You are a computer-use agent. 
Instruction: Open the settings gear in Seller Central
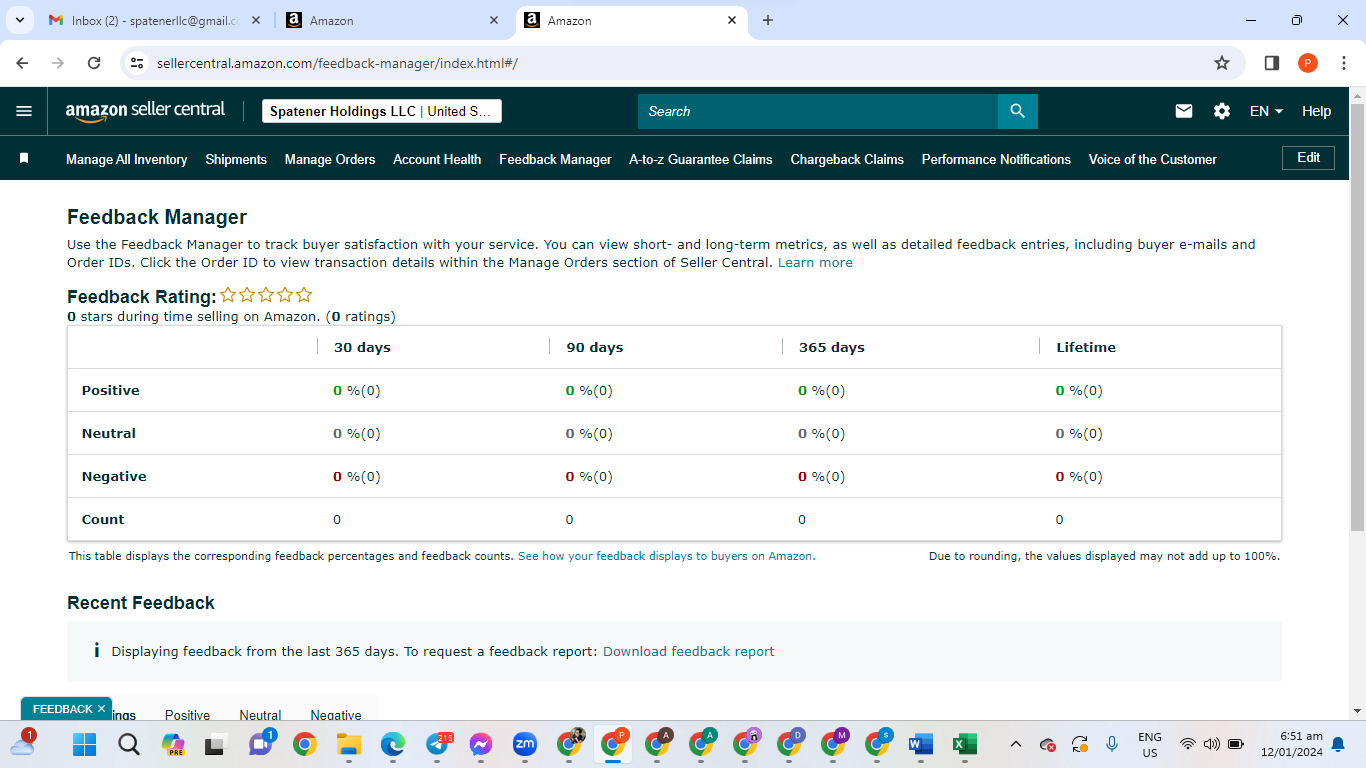pos(1222,111)
